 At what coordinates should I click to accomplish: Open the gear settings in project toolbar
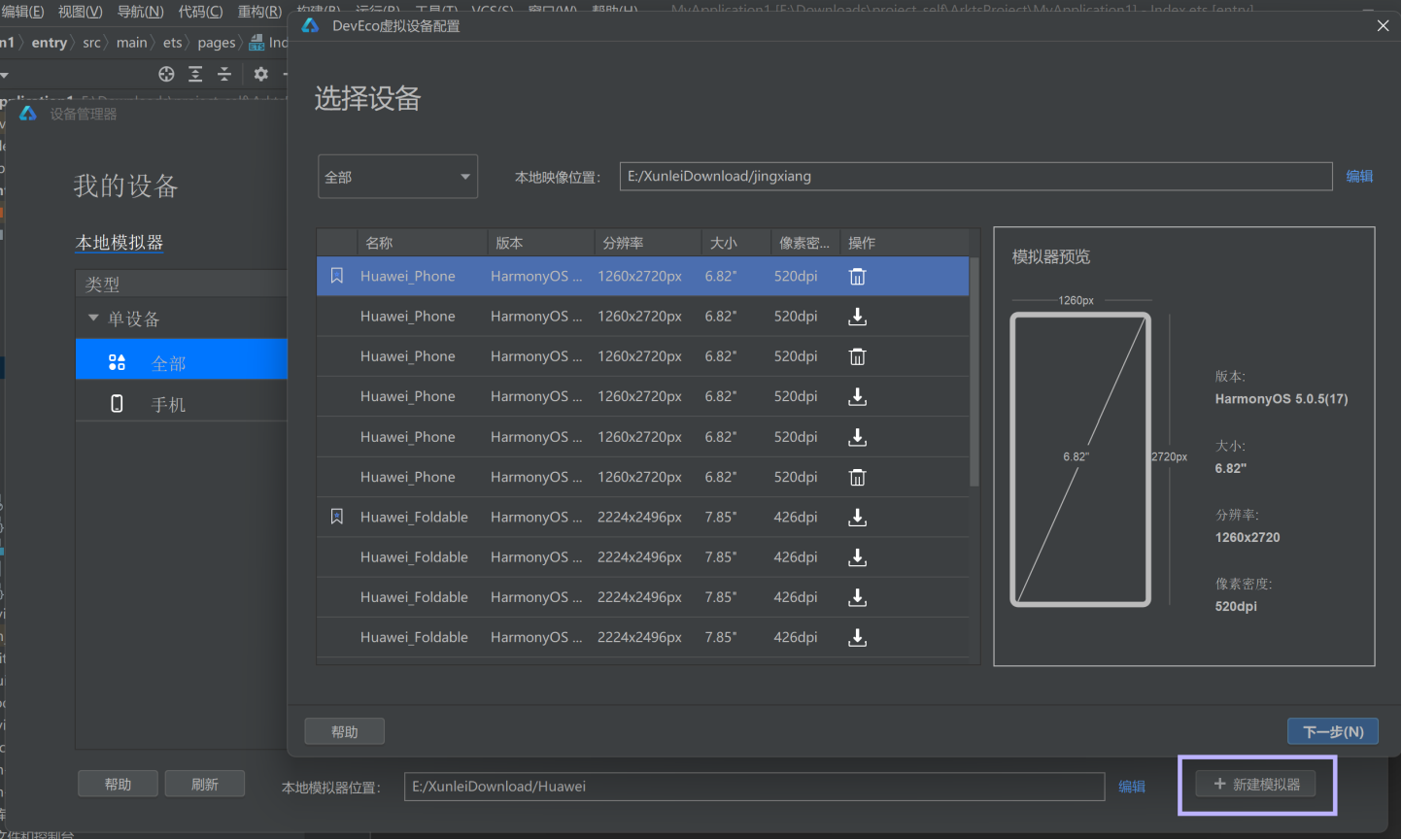point(260,74)
